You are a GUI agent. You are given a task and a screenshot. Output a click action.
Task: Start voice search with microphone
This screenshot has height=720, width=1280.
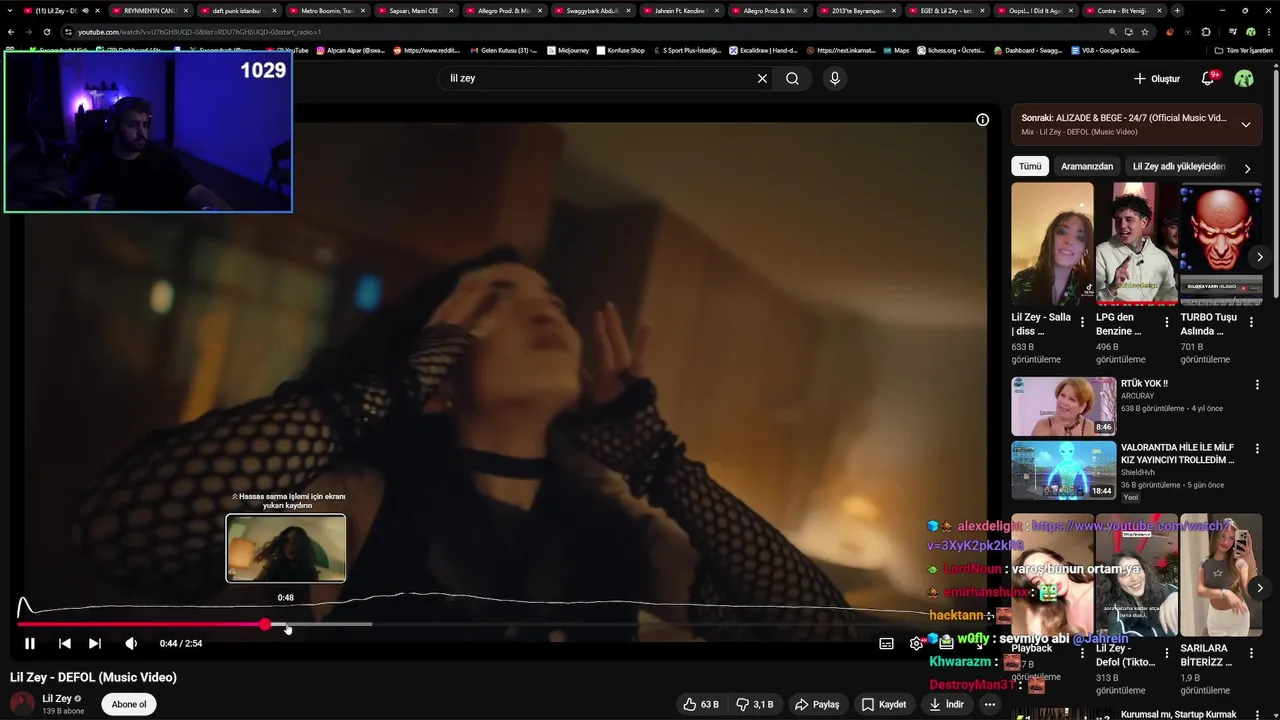click(835, 78)
